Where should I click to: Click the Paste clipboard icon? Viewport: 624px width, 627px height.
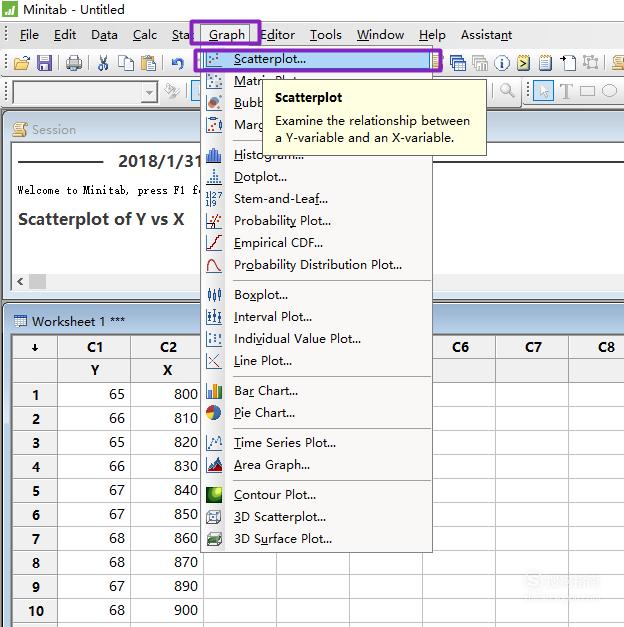(x=148, y=63)
